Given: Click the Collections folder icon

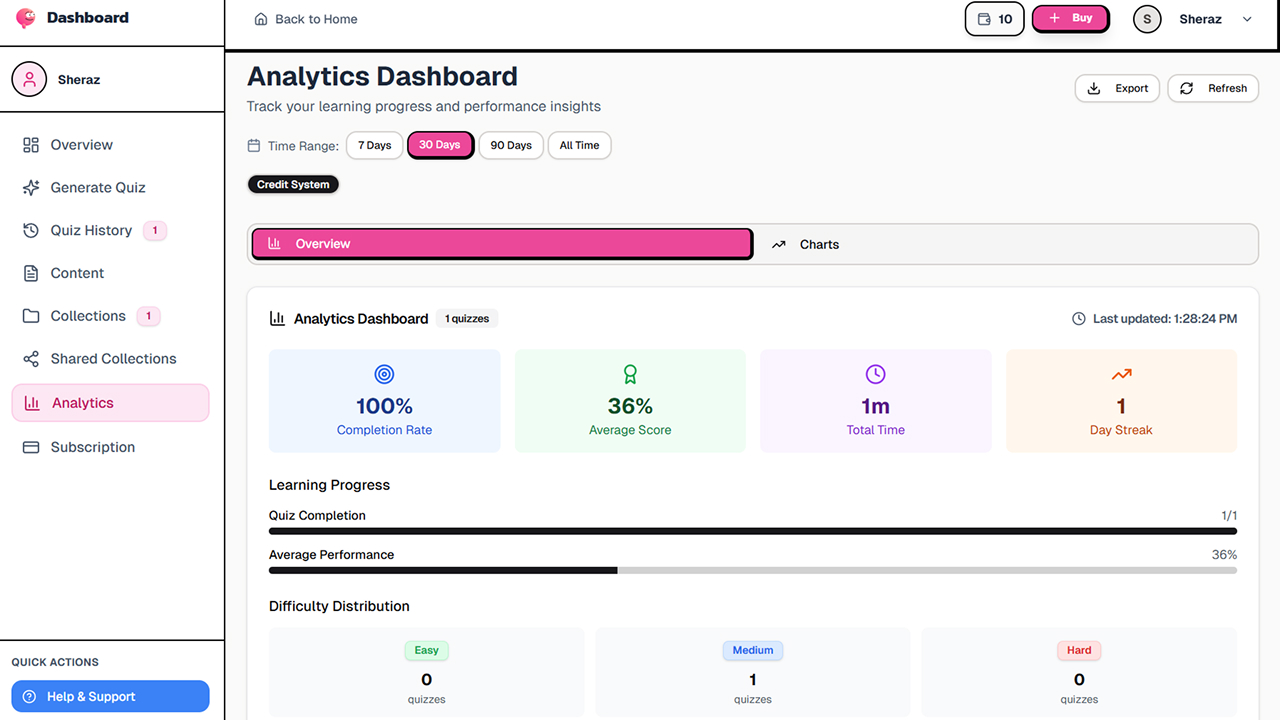Looking at the screenshot, I should [31, 316].
